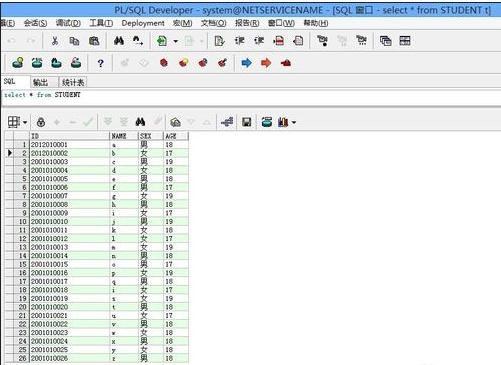Viewport: 501px width, 365px height.
Task: Select the NAME cell 'k' in row 11
Action: pos(124,230)
